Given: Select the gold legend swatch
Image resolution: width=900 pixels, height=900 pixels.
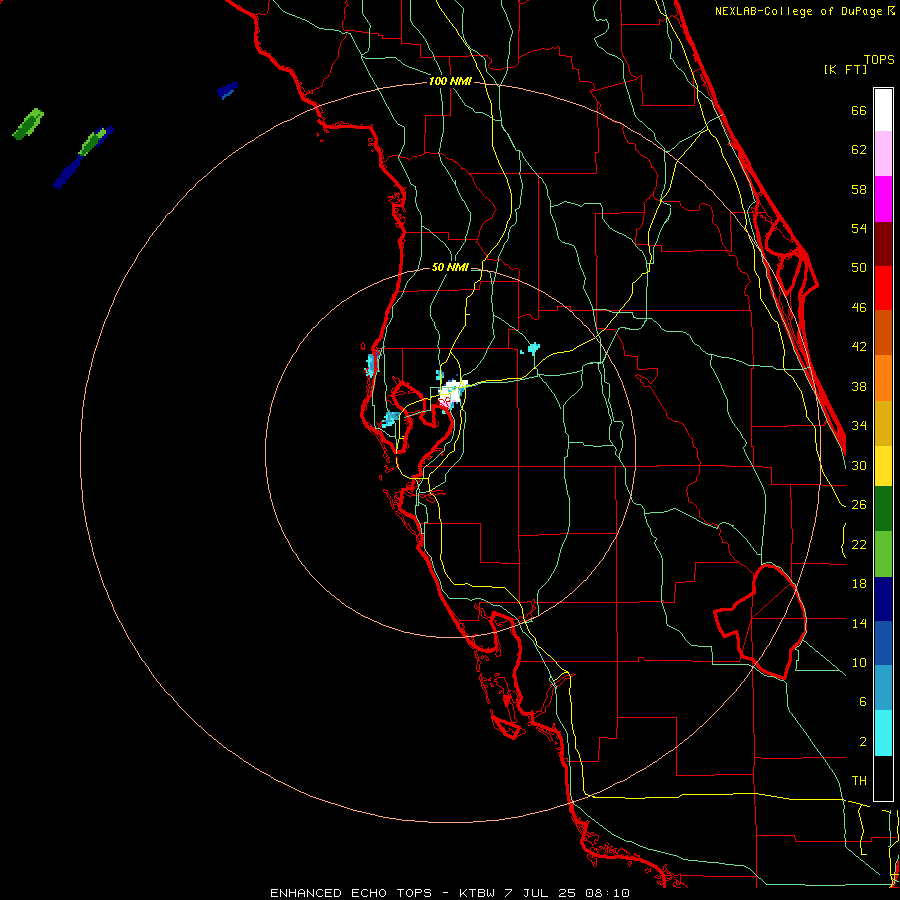Looking at the screenshot, I should tap(883, 423).
